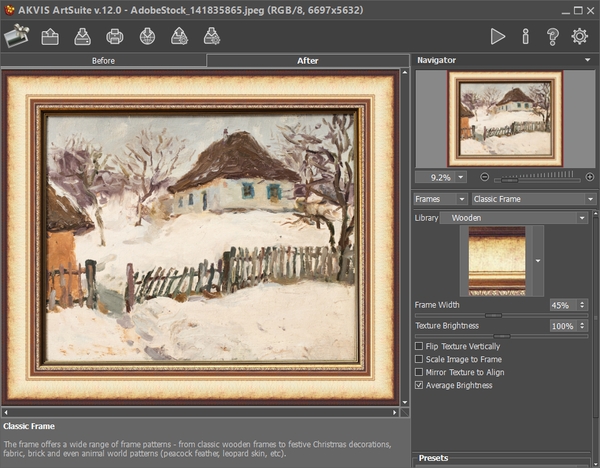Click image view horizontal scrollbar right arrow
The width and height of the screenshot is (600, 468).
click(395, 412)
